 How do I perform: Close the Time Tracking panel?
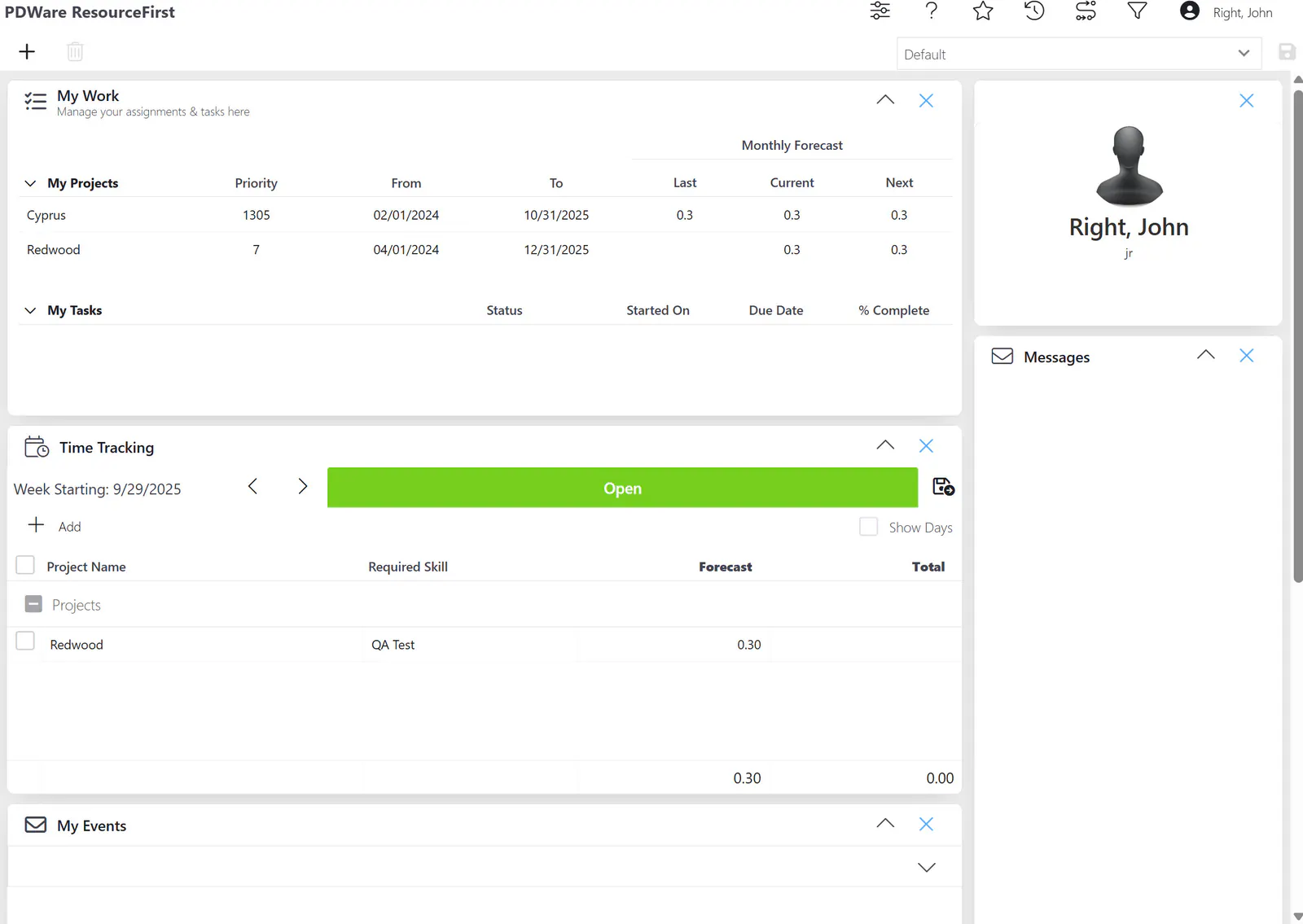[x=926, y=446]
